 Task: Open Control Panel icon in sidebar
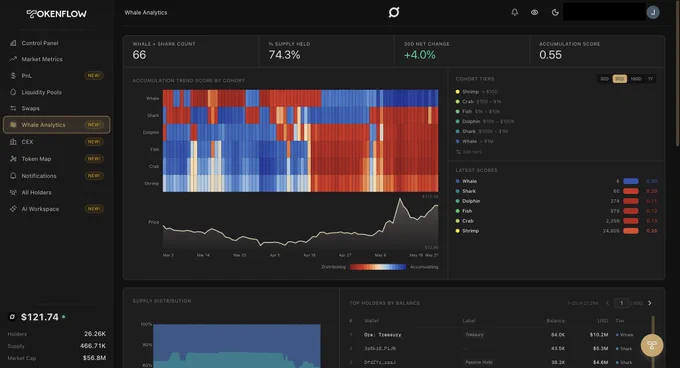[x=13, y=43]
